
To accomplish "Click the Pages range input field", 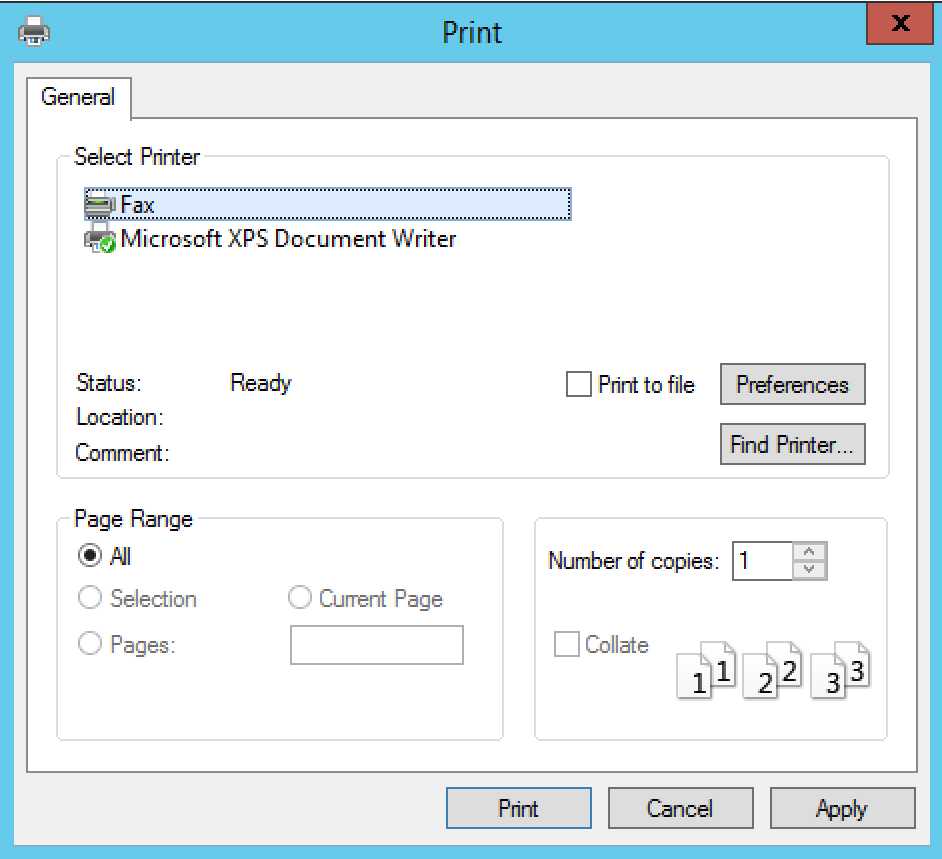I will click(377, 645).
